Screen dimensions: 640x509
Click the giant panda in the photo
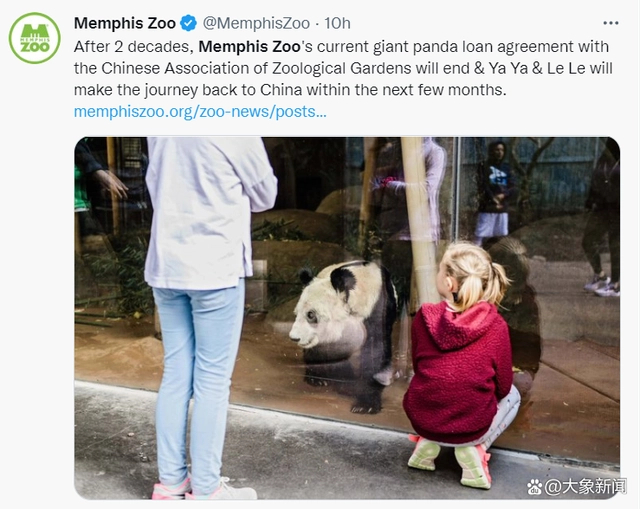(x=343, y=331)
